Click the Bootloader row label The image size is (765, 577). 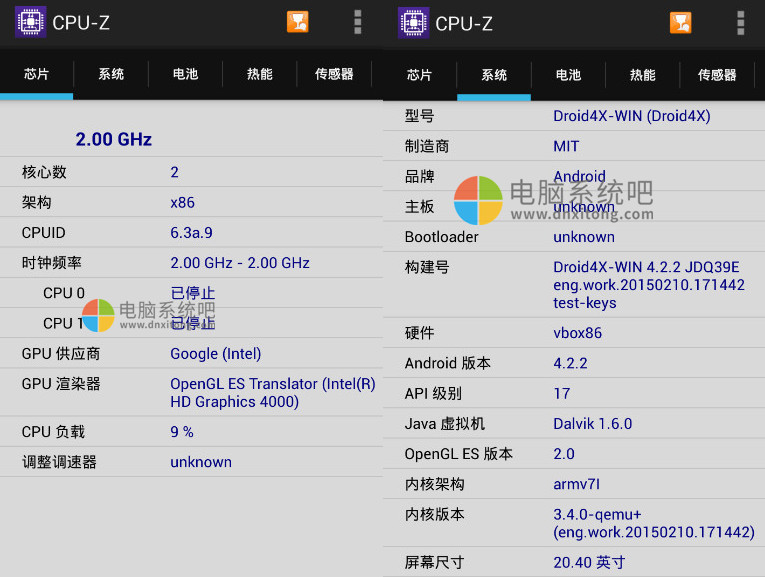coord(442,237)
